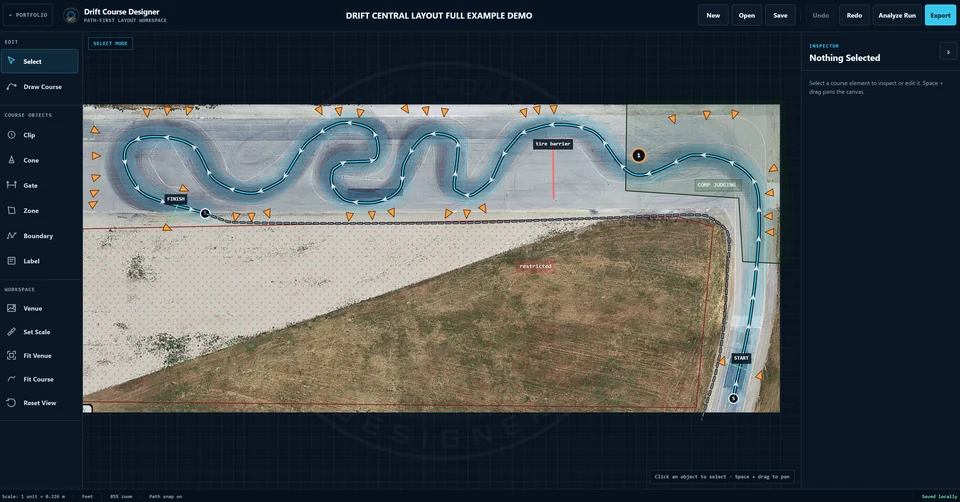Image resolution: width=960 pixels, height=502 pixels.
Task: Click the Redo button
Action: pos(854,15)
